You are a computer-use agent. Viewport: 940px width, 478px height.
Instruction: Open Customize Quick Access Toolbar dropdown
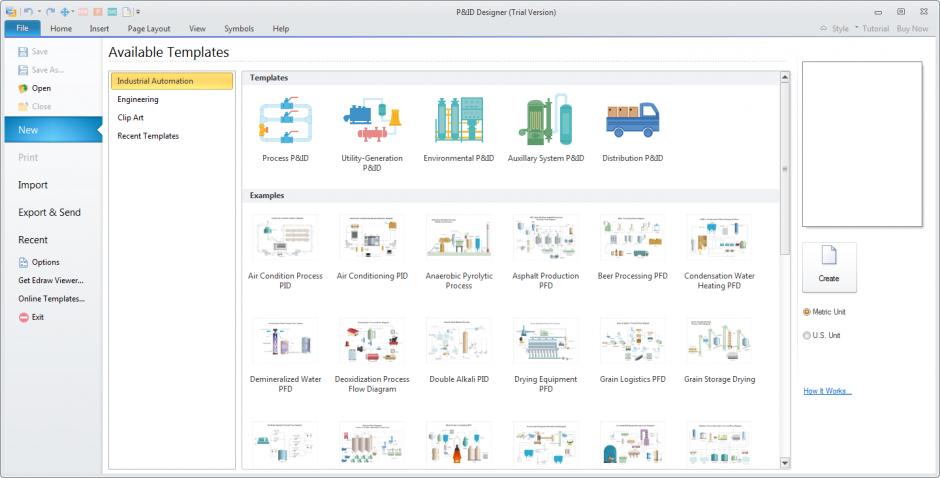[x=138, y=11]
